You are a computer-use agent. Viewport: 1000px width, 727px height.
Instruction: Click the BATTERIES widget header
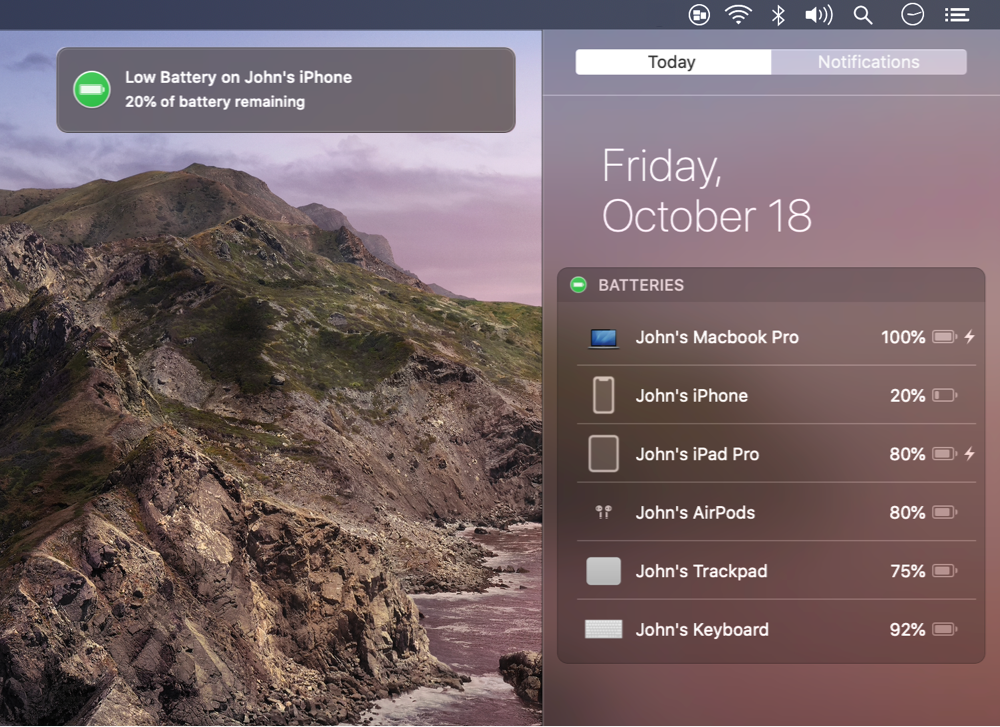tap(641, 285)
